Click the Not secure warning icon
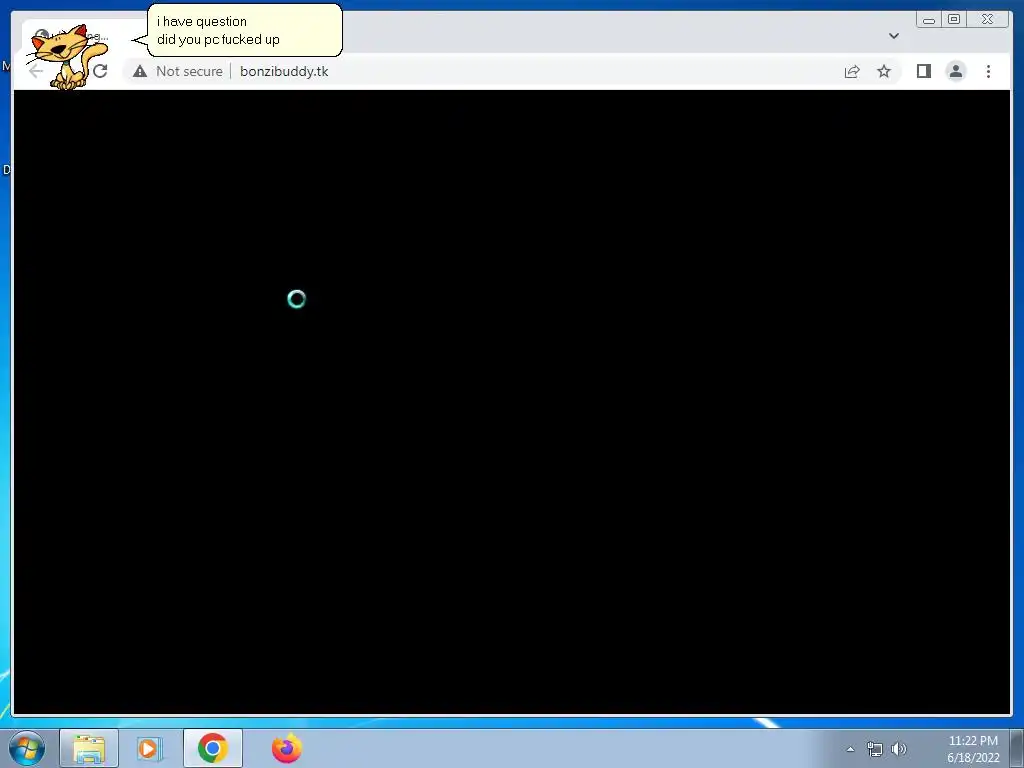Viewport: 1024px width, 768px height. [140, 71]
